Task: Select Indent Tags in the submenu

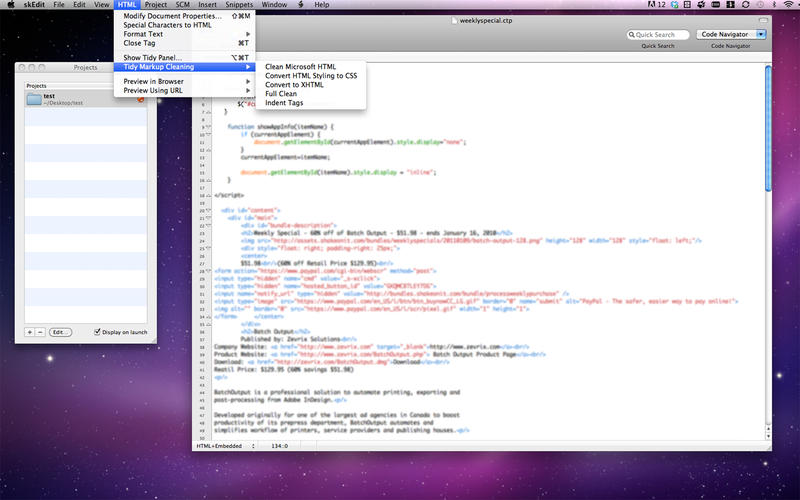Action: coord(285,102)
